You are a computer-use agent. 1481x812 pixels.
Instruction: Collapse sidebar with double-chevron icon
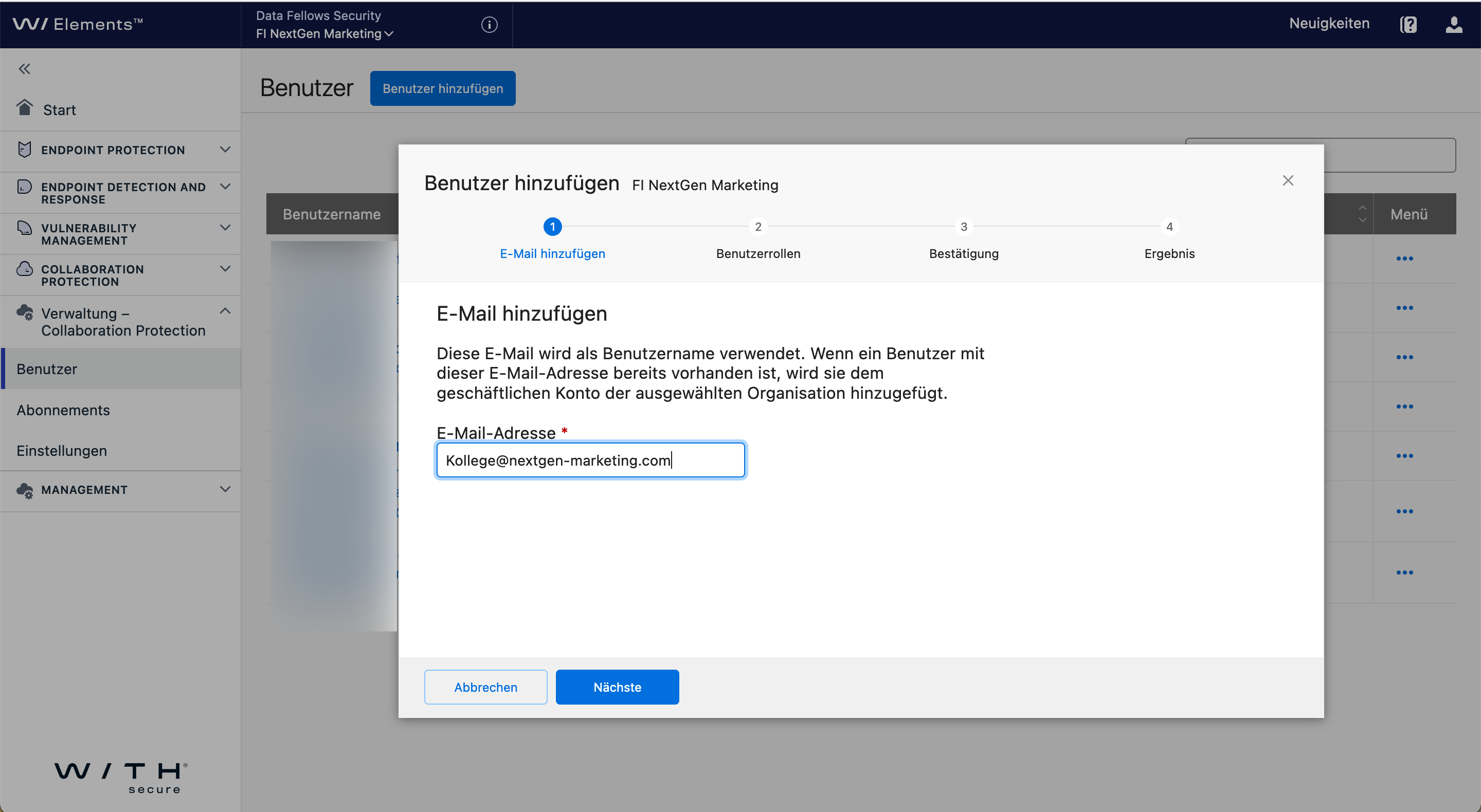pyautogui.click(x=24, y=69)
